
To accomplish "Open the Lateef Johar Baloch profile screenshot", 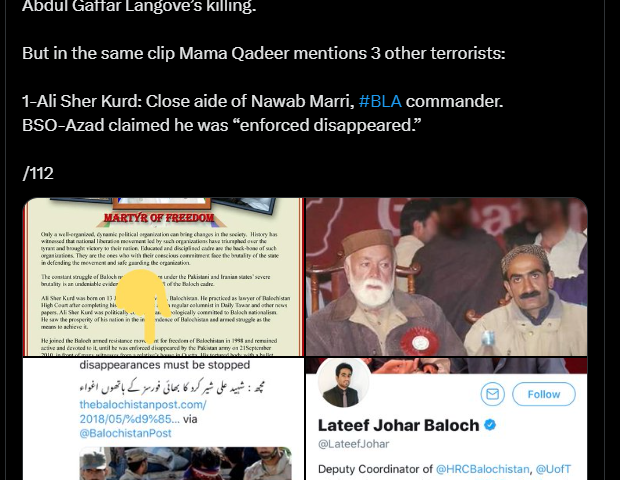I will click(447, 419).
